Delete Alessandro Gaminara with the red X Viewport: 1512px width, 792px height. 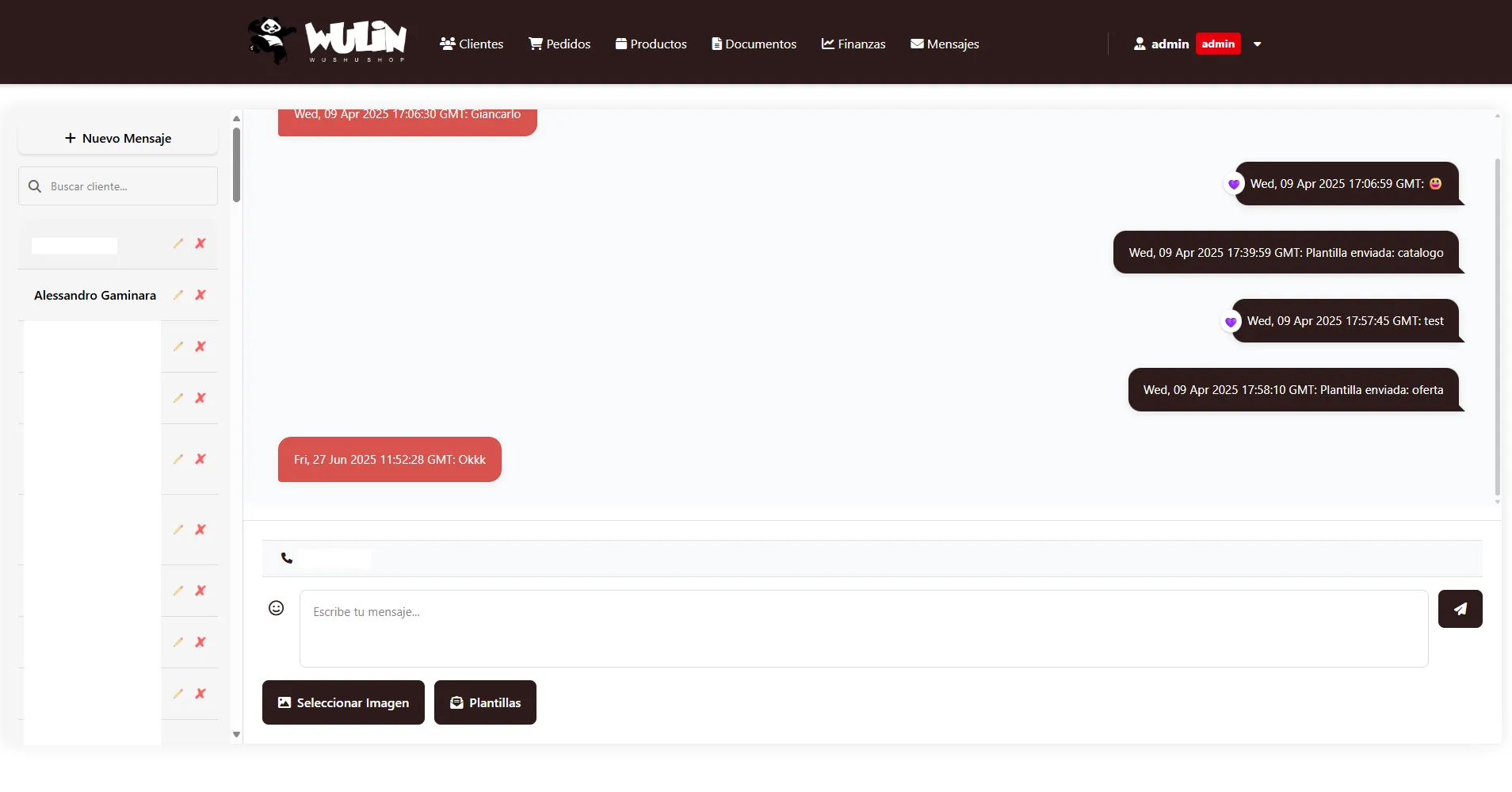coord(200,295)
